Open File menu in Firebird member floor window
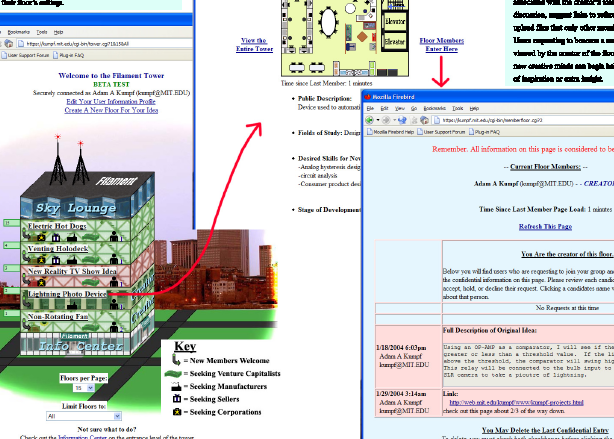The width and height of the screenshot is (614, 439). 370,108
